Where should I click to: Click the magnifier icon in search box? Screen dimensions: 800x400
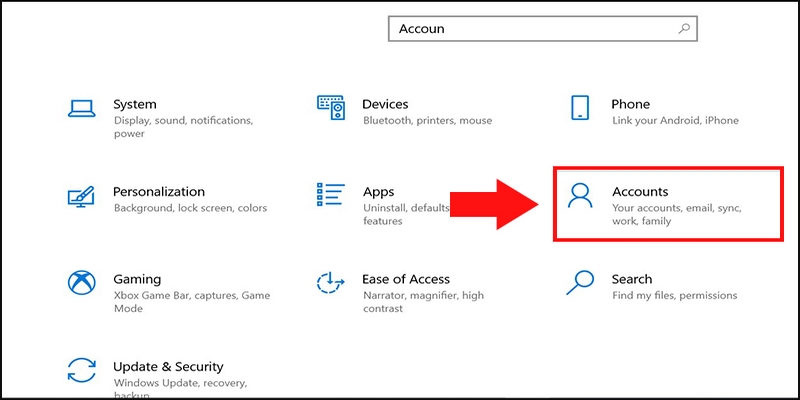click(684, 29)
